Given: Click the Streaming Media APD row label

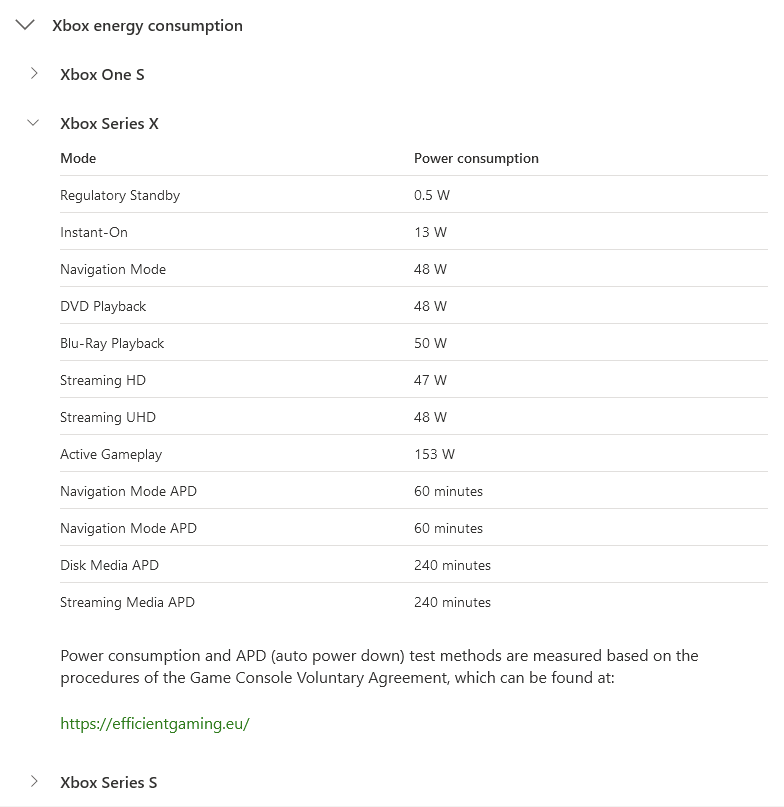Looking at the screenshot, I should point(127,603).
